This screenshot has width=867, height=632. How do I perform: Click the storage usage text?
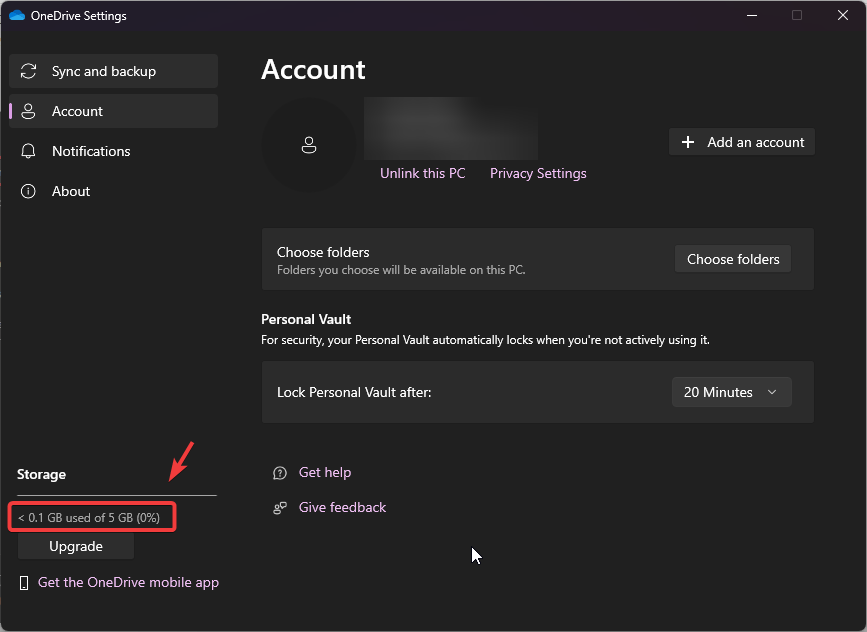coord(89,518)
